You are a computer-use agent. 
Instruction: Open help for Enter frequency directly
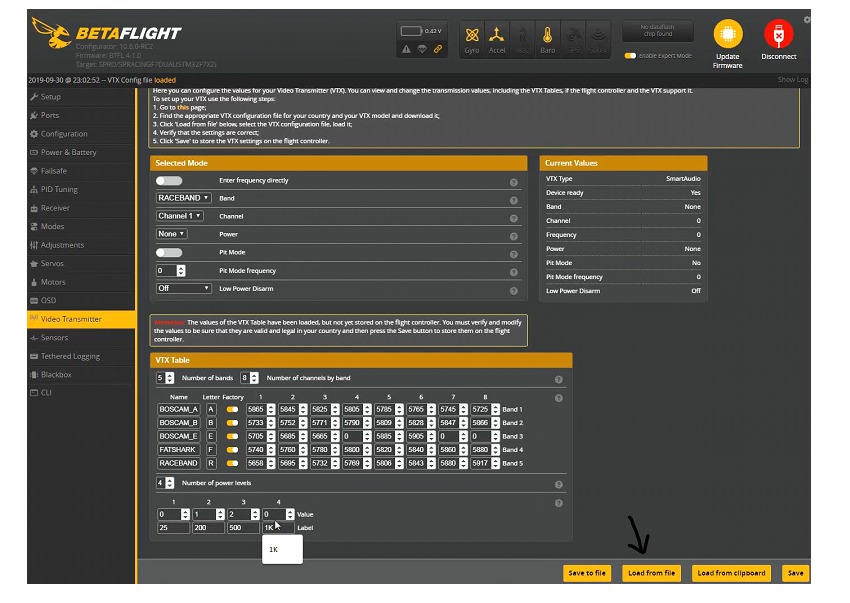(513, 183)
